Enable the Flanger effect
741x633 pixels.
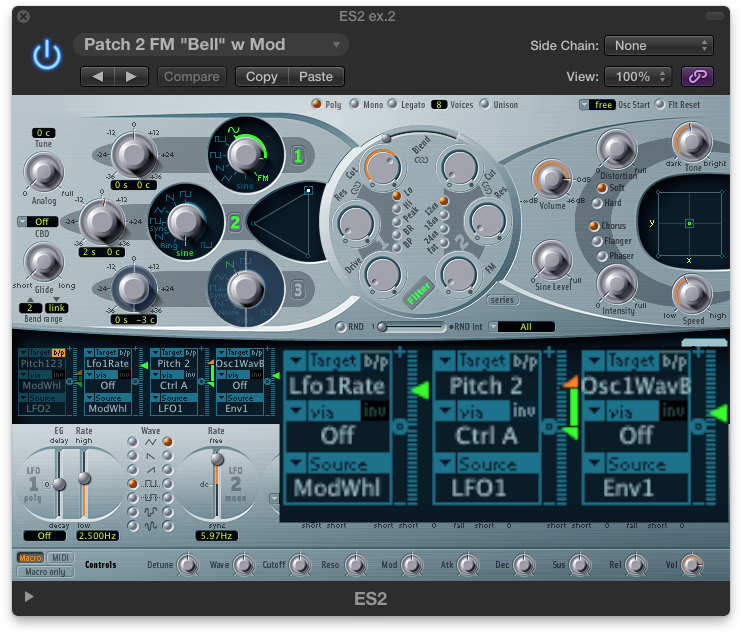point(595,240)
